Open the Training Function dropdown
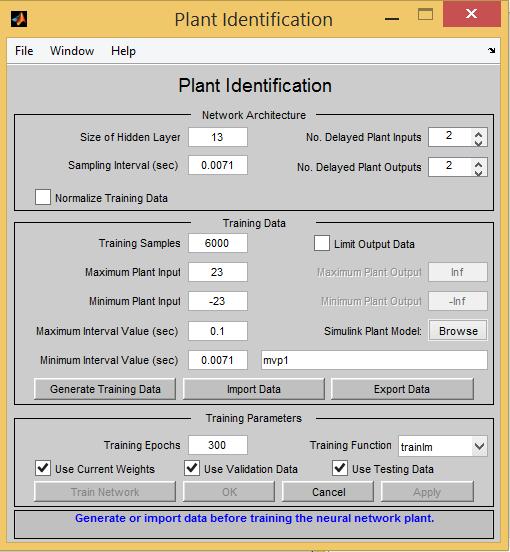Viewport: 510px width, 552px height. pyautogui.click(x=443, y=446)
